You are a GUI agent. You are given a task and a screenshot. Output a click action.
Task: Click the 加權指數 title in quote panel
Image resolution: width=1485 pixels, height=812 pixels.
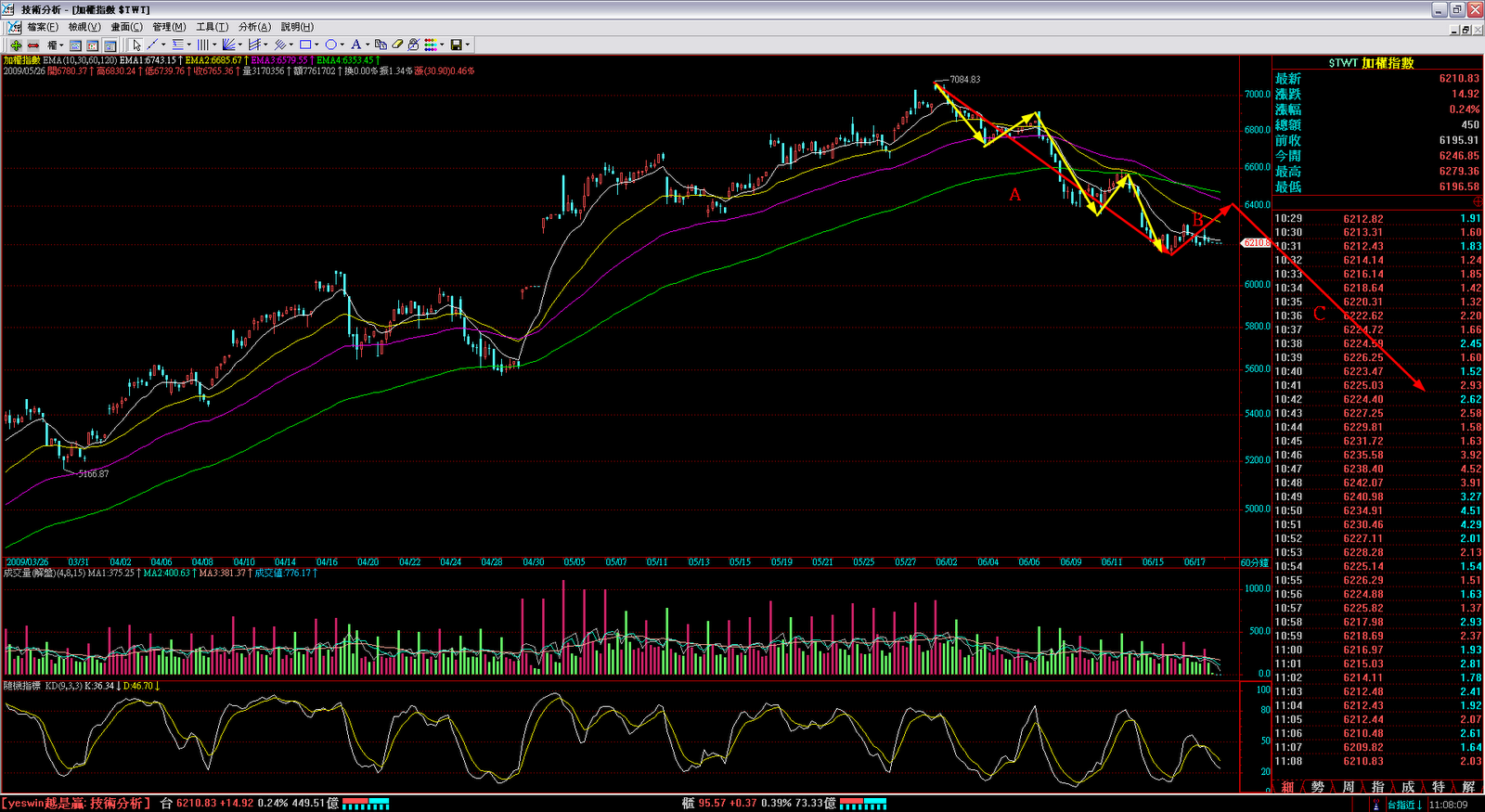click(x=1388, y=63)
